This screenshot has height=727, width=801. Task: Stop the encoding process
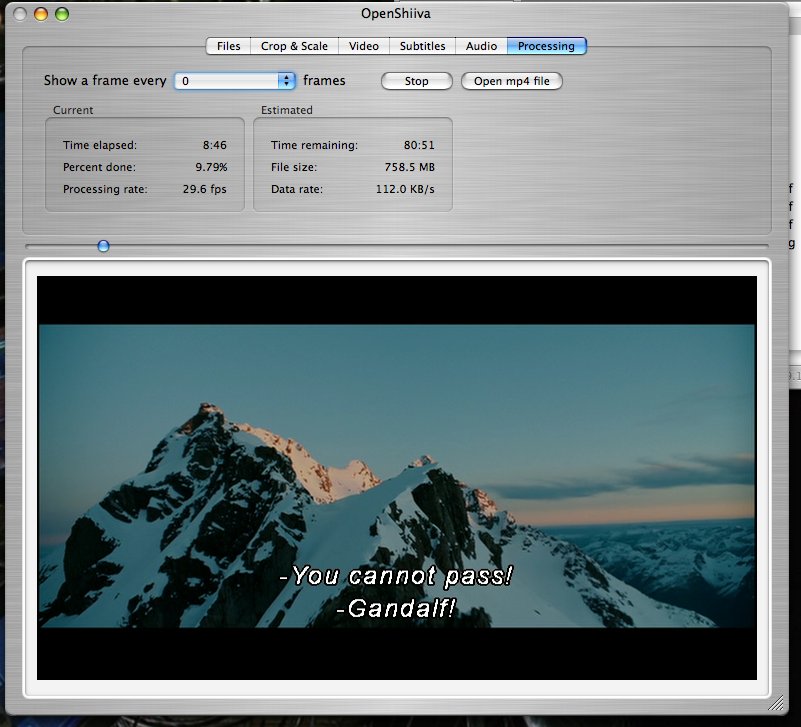click(x=416, y=81)
